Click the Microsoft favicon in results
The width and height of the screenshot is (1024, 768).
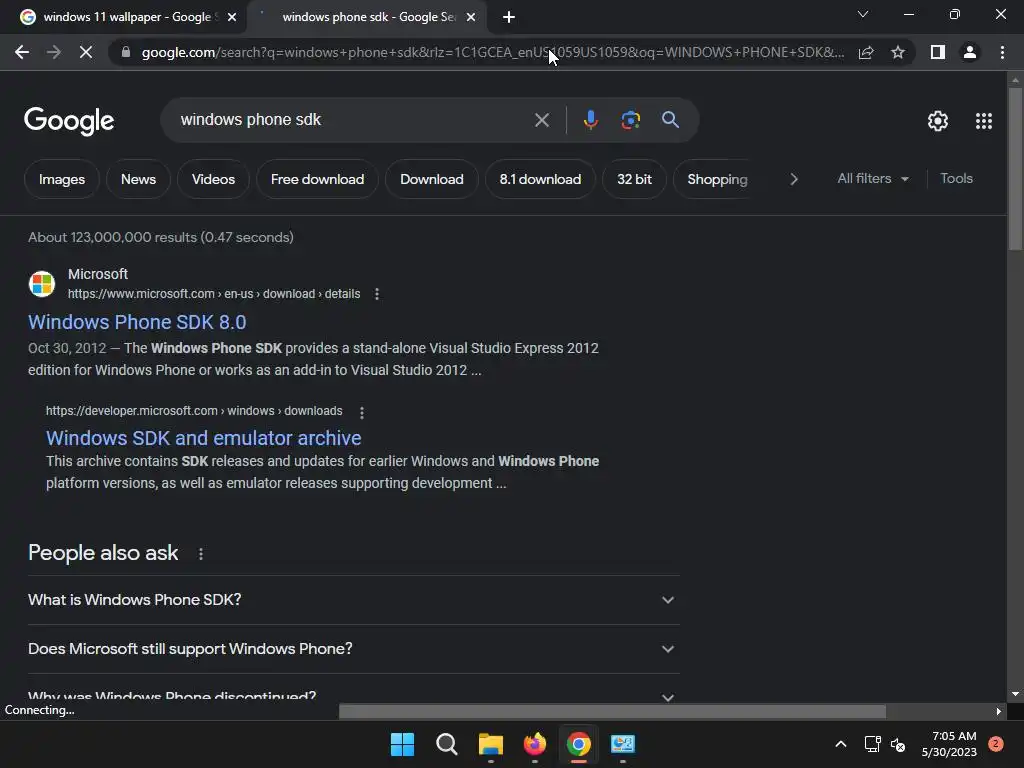(x=42, y=284)
